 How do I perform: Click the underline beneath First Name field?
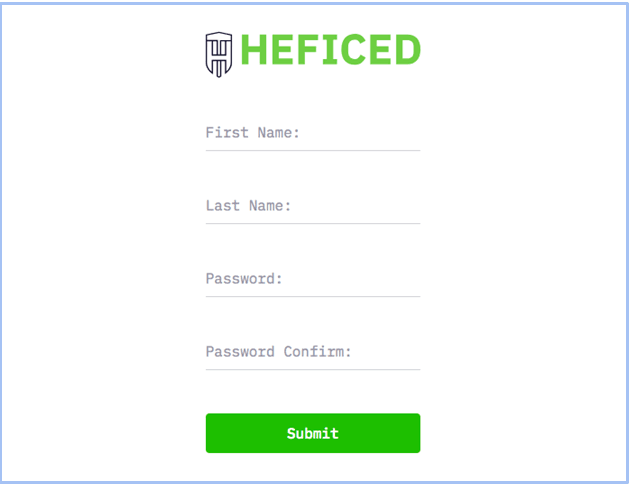click(x=313, y=151)
